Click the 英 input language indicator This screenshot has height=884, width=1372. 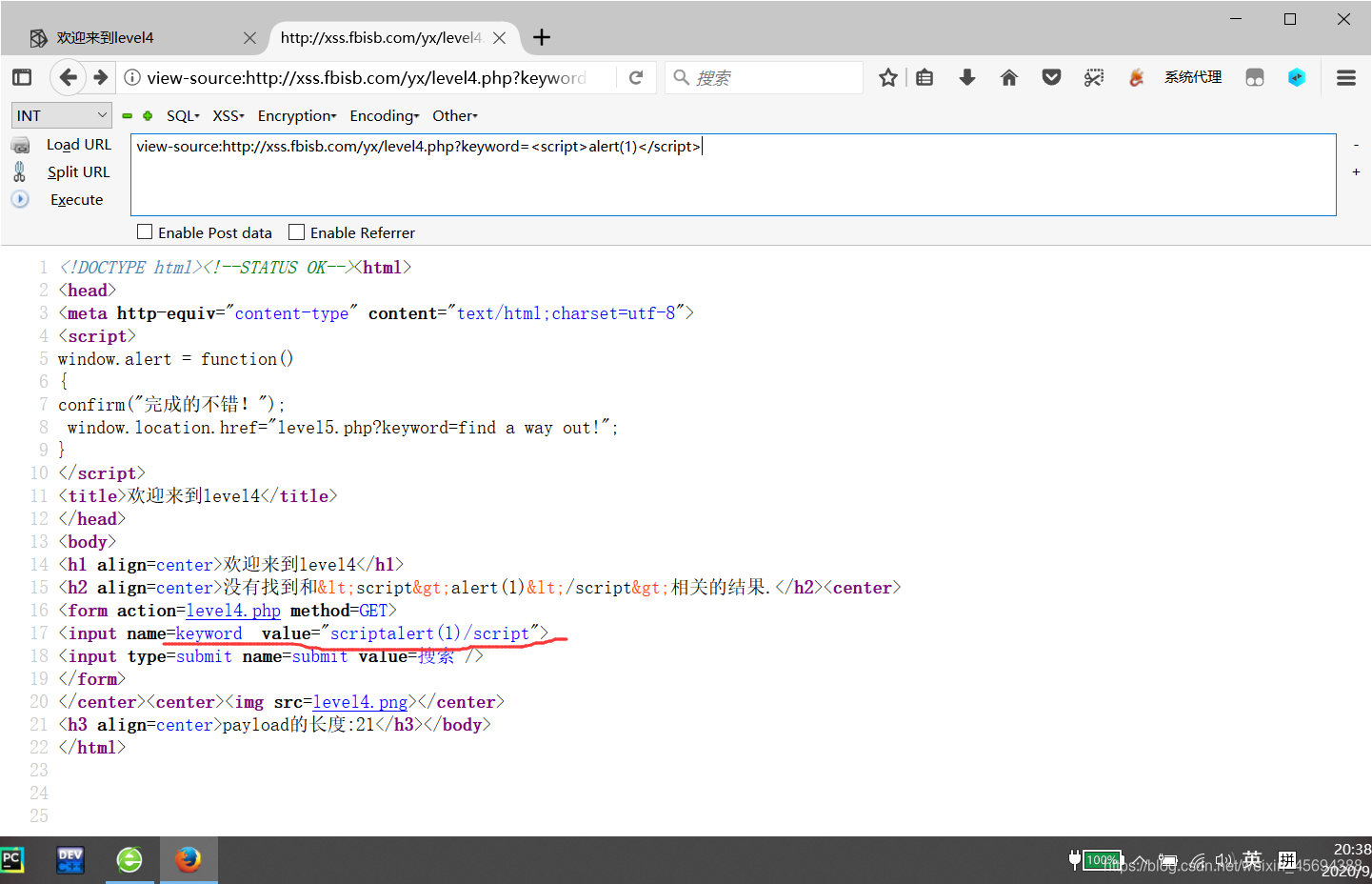[x=1253, y=859]
